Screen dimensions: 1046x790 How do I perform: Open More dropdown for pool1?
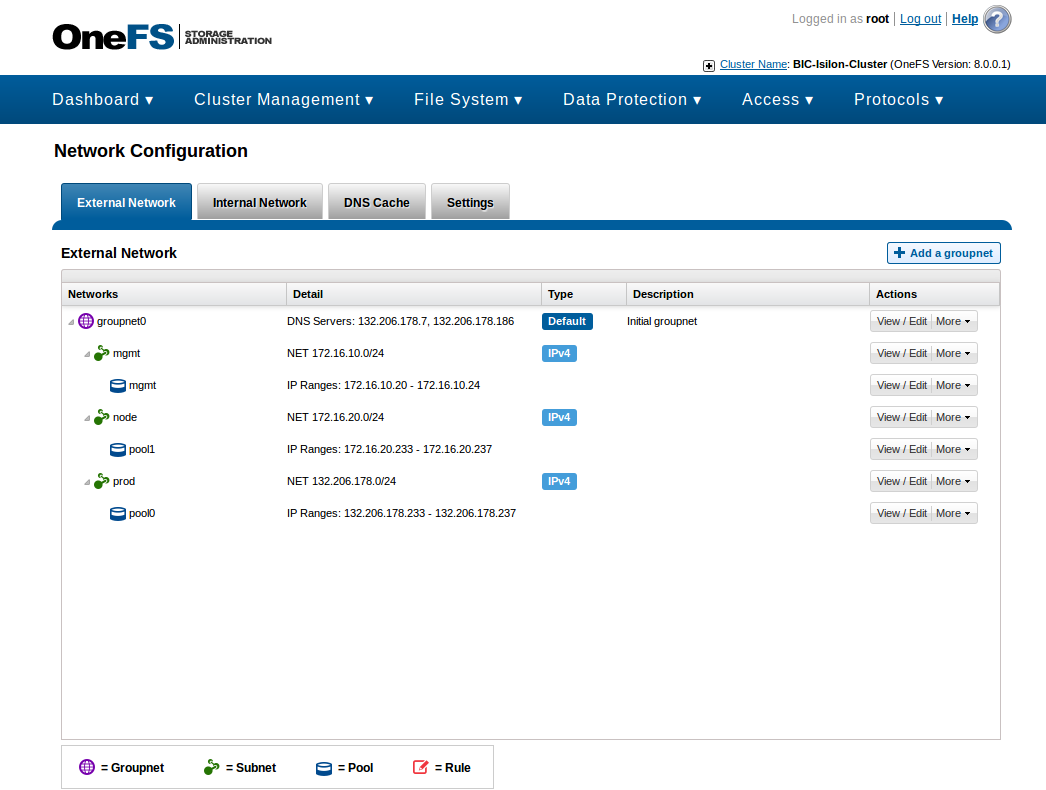pos(954,449)
